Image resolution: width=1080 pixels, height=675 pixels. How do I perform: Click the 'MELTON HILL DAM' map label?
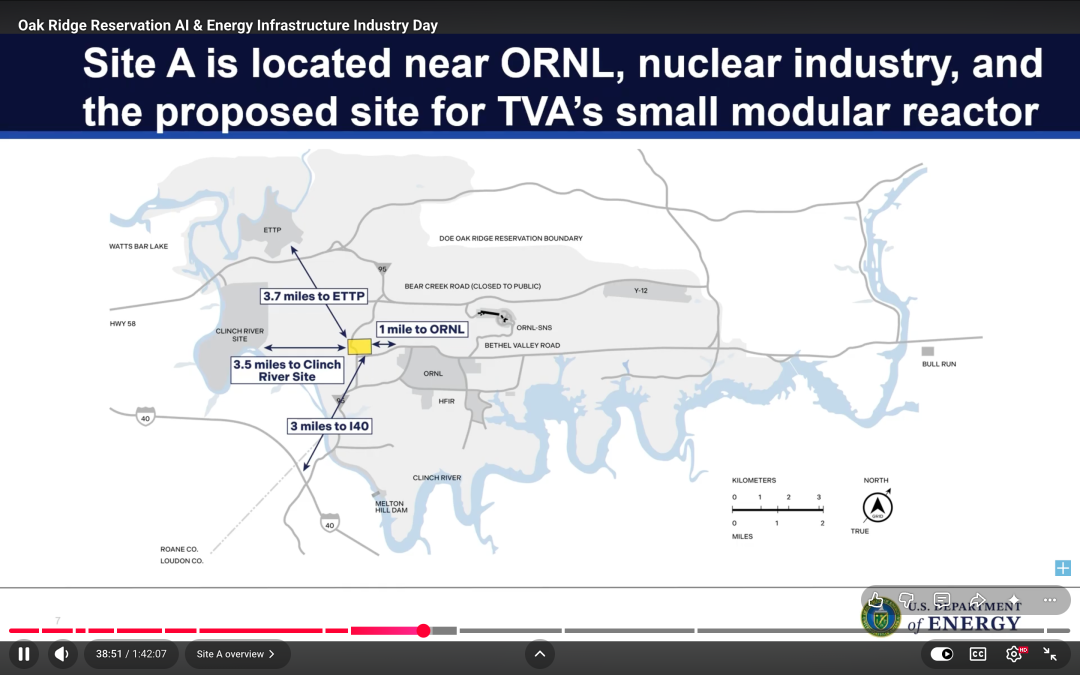pos(391,507)
